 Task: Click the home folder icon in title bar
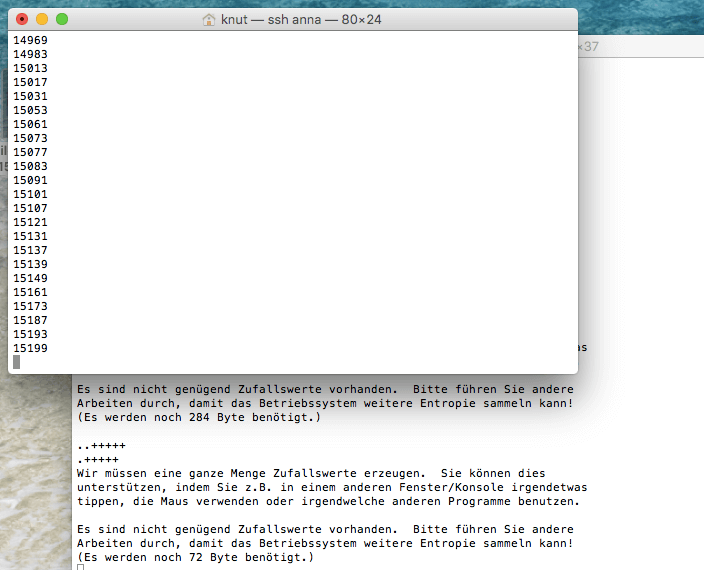click(x=209, y=20)
